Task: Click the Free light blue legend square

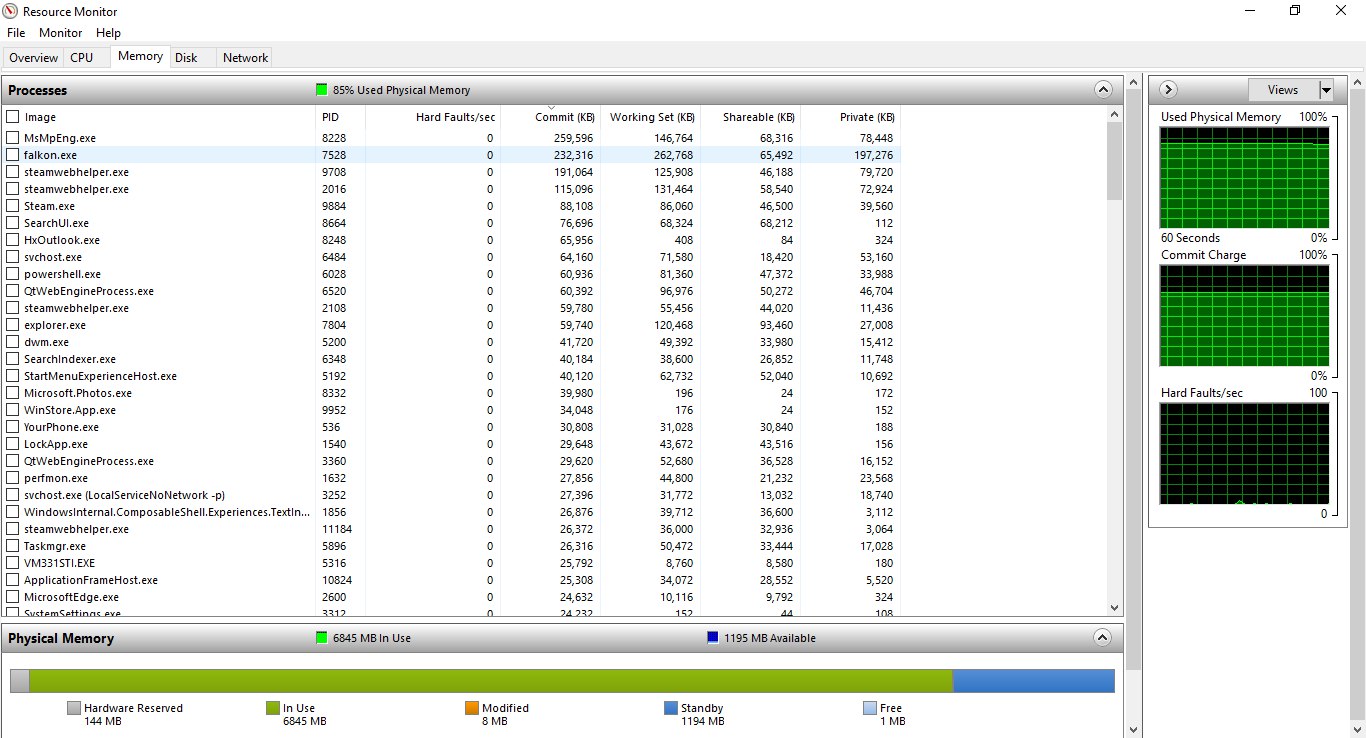Action: 869,708
